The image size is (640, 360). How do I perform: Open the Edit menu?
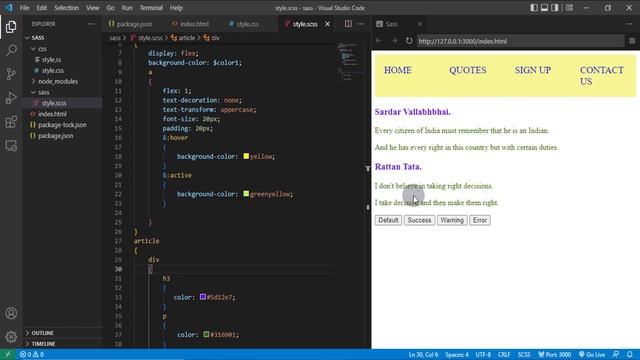(42, 8)
